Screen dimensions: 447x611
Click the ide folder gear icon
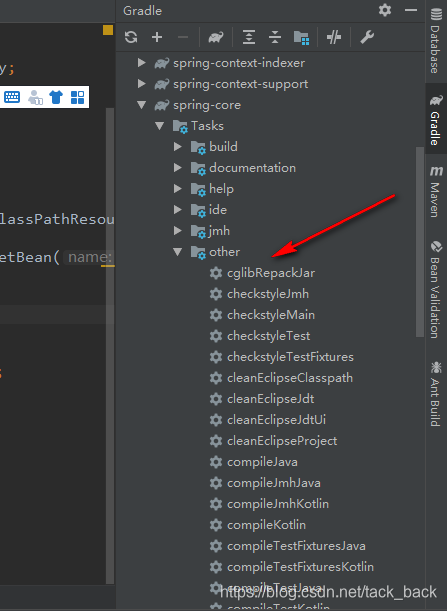(x=198, y=210)
